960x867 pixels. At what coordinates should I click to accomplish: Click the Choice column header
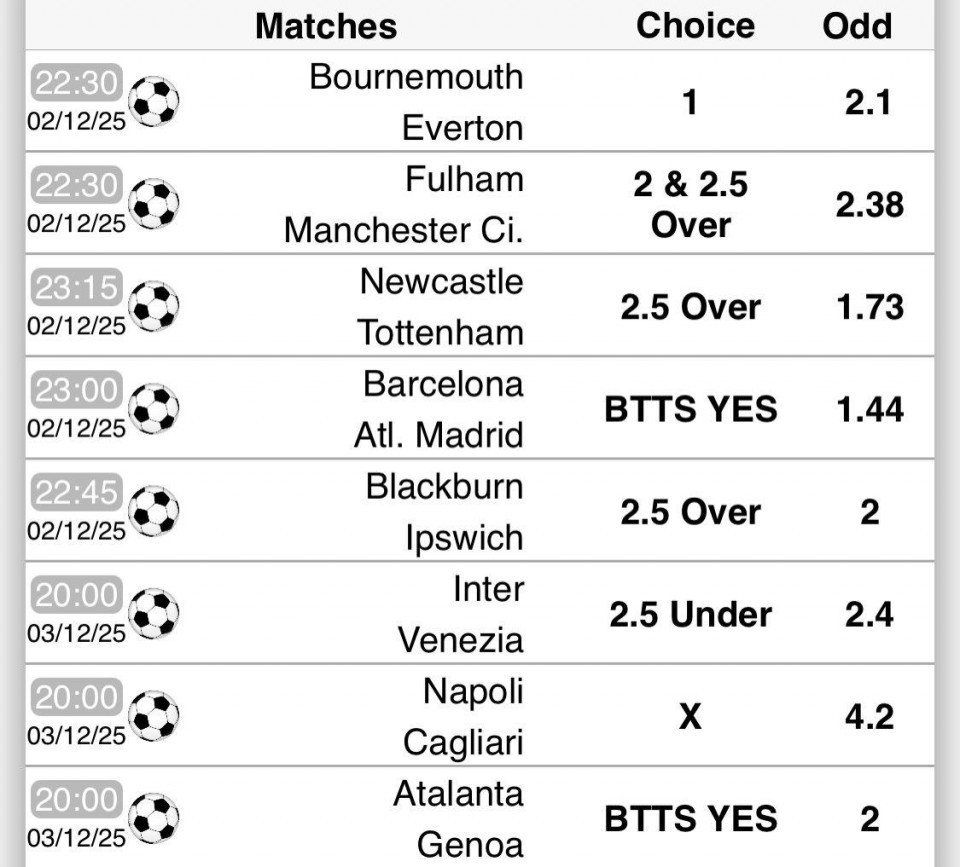tap(695, 25)
